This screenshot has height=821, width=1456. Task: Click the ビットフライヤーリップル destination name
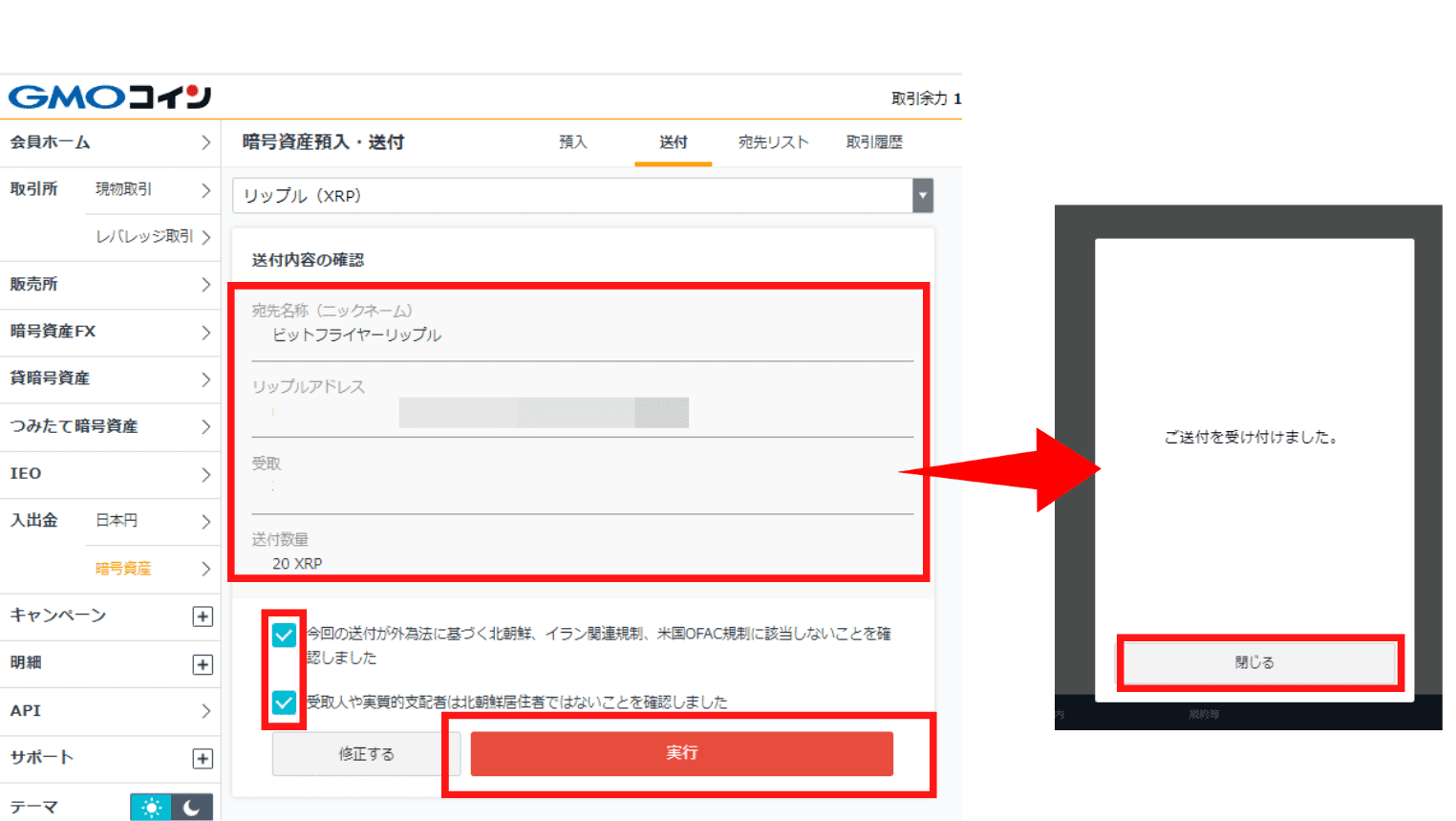point(356,335)
